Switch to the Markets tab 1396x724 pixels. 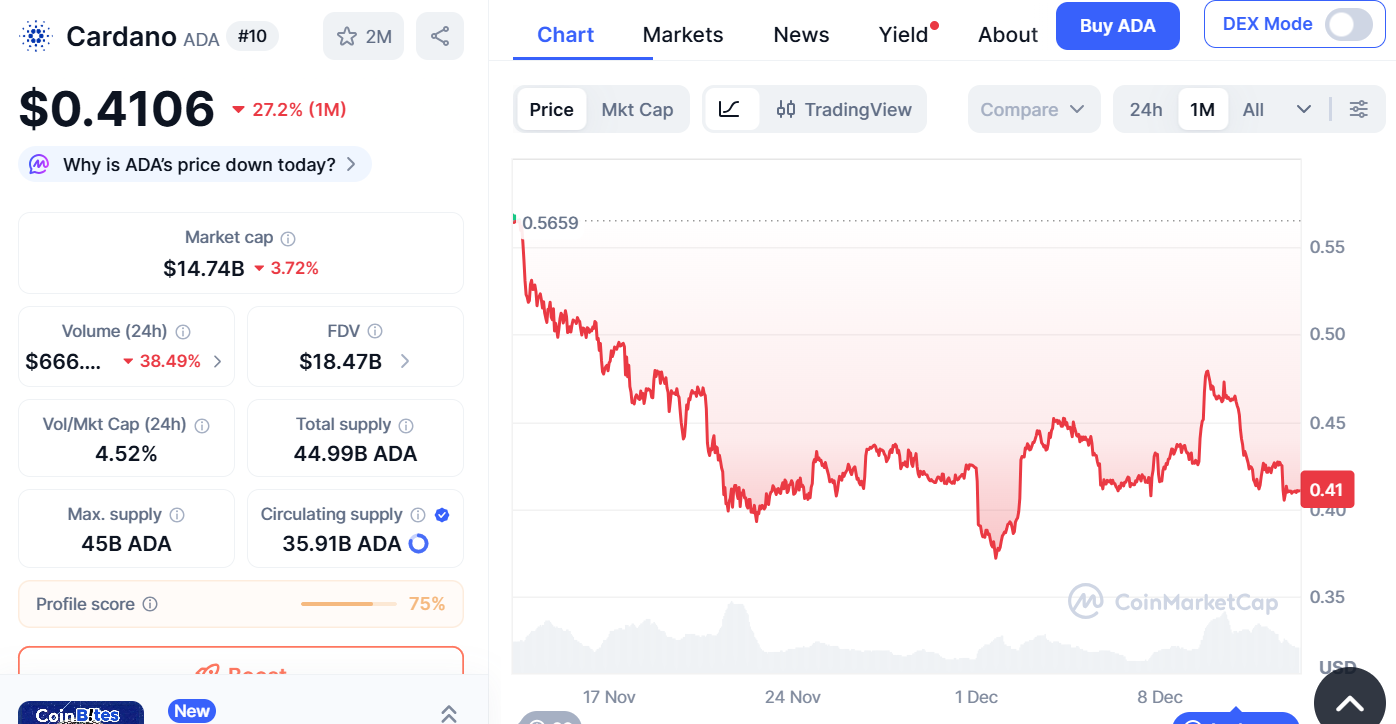(683, 34)
